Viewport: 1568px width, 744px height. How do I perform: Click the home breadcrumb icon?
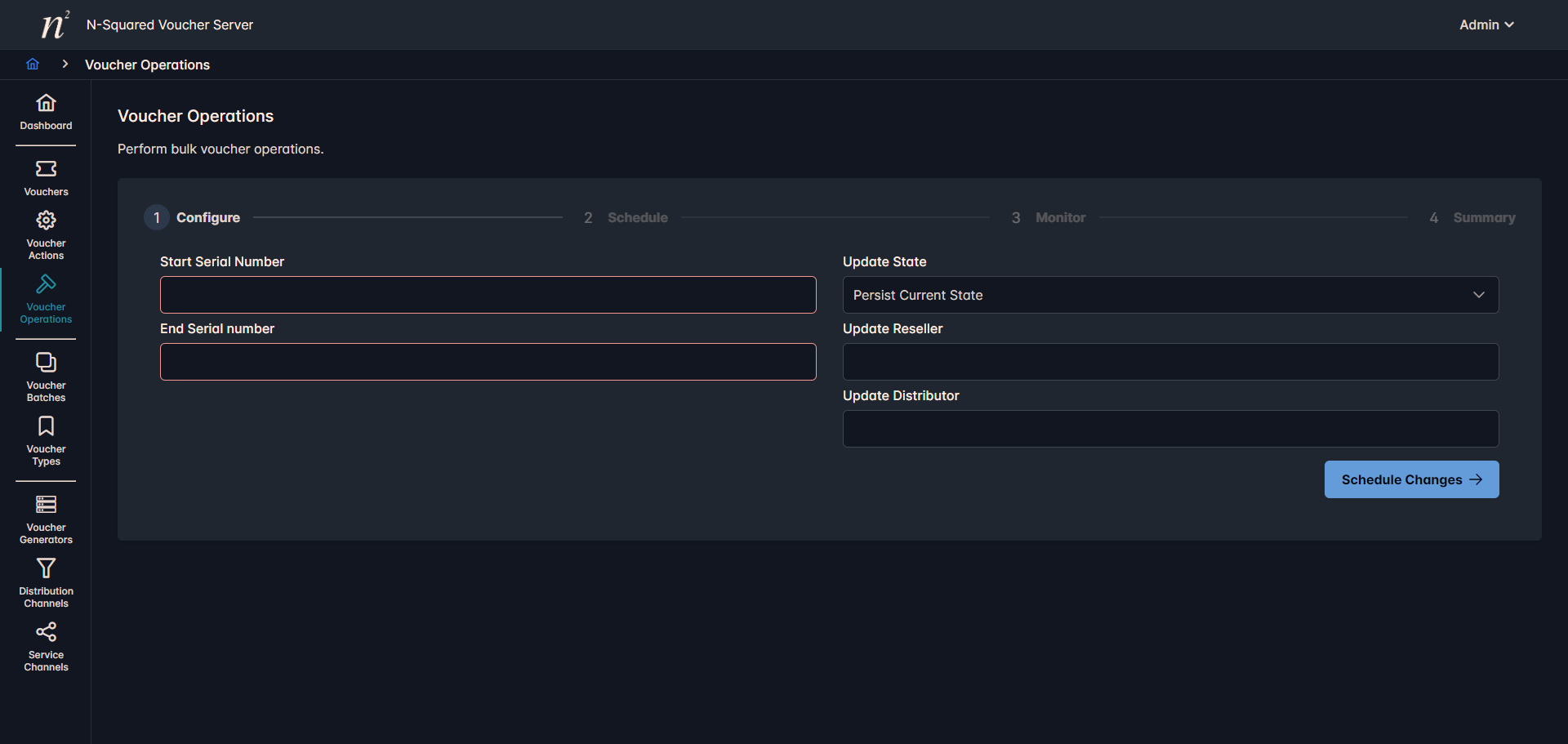coord(33,65)
